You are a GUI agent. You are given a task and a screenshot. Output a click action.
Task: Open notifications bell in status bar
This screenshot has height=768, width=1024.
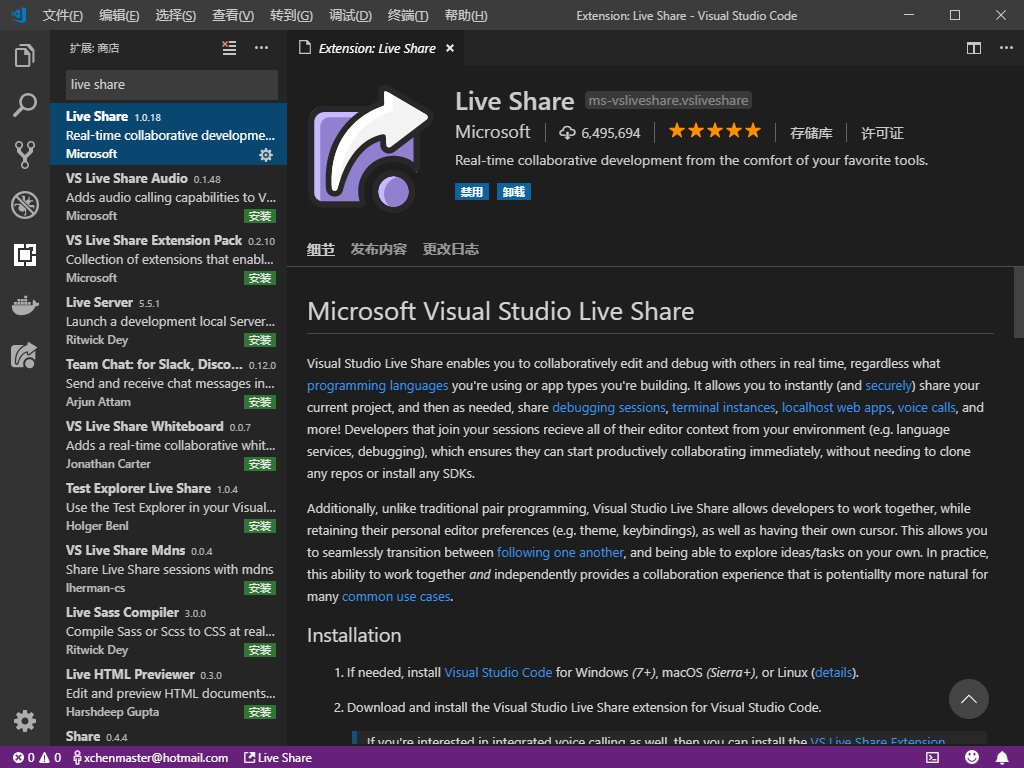pyautogui.click(x=1002, y=757)
